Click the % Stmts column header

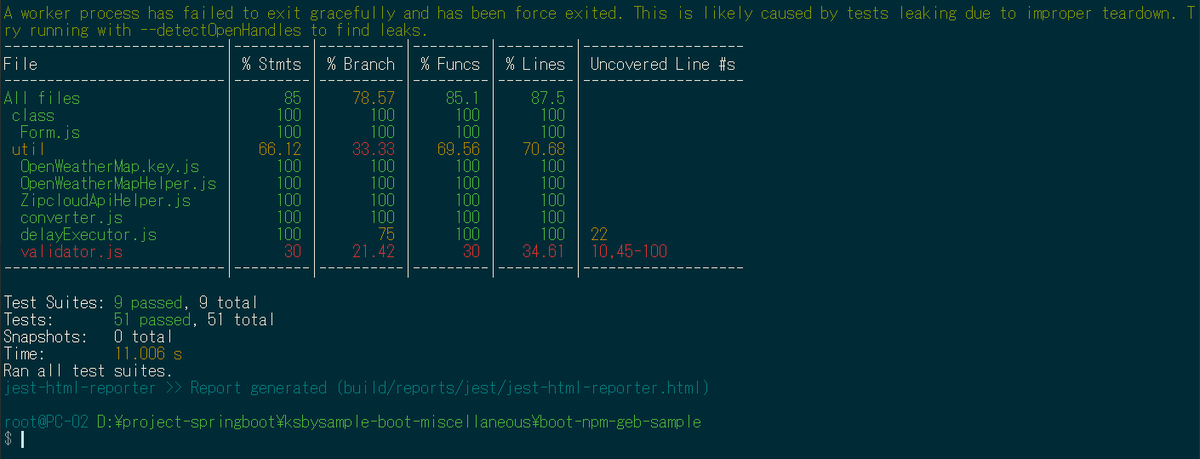(271, 64)
